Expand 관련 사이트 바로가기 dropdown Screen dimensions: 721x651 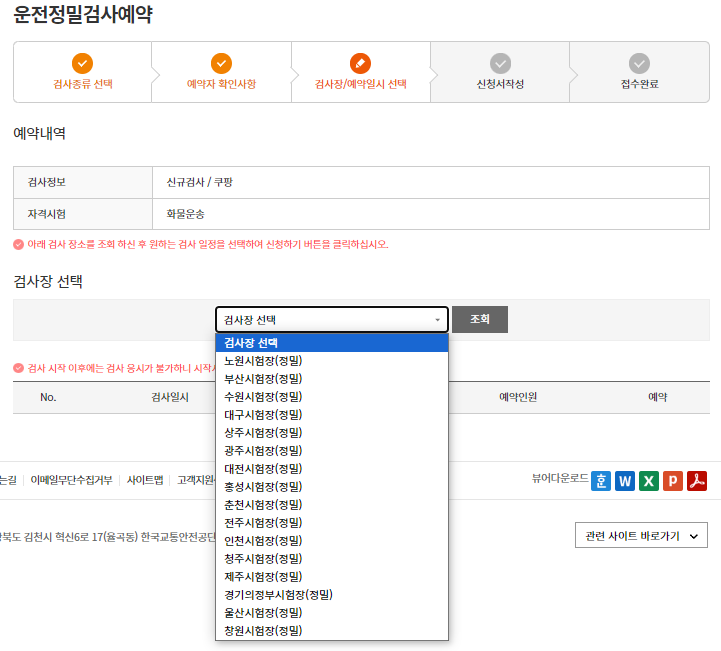[641, 535]
